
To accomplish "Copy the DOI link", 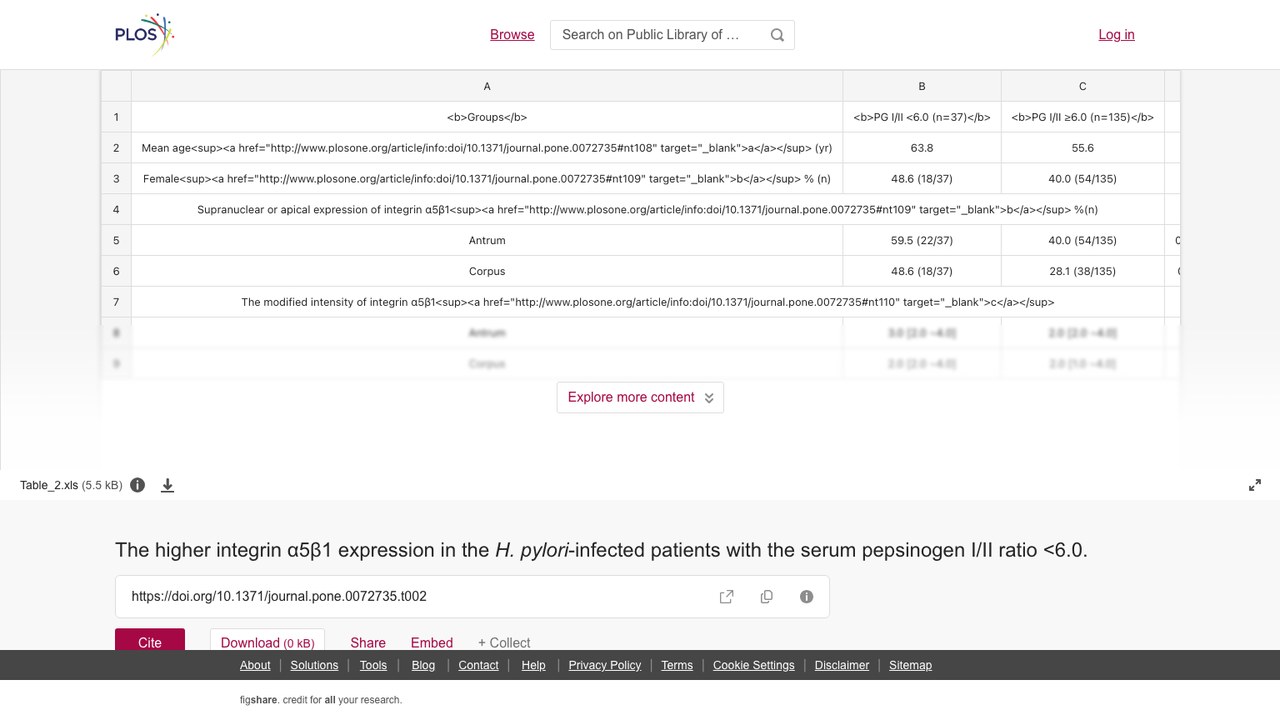I will coord(767,597).
